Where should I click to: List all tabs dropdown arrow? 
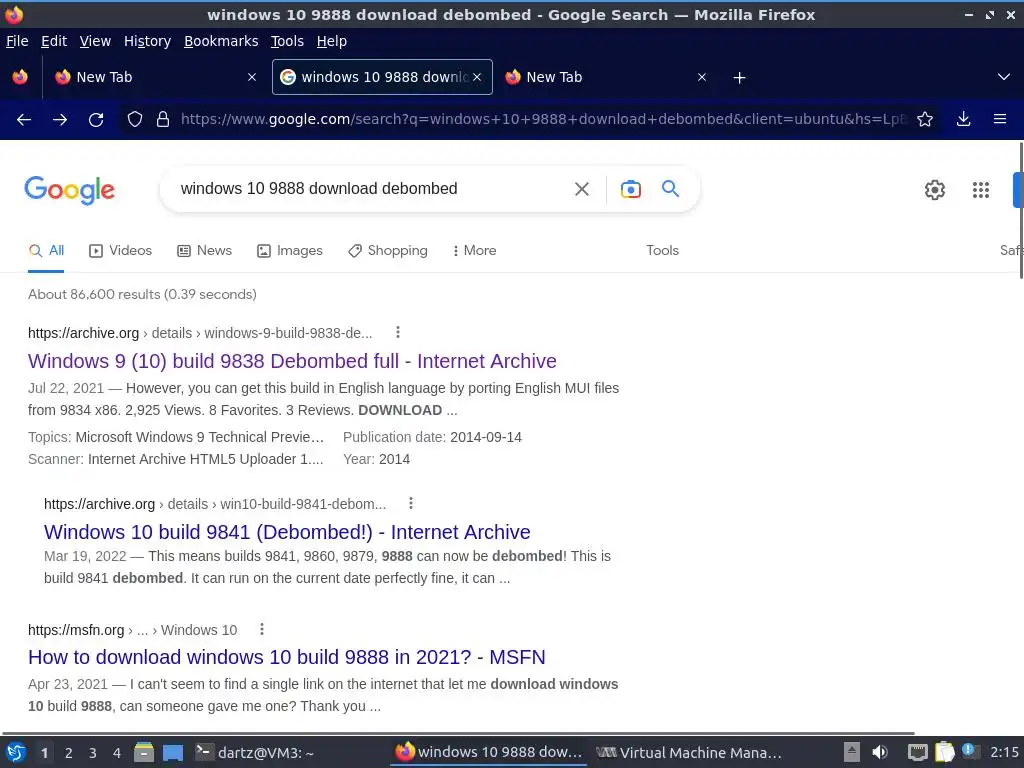[x=1004, y=77]
